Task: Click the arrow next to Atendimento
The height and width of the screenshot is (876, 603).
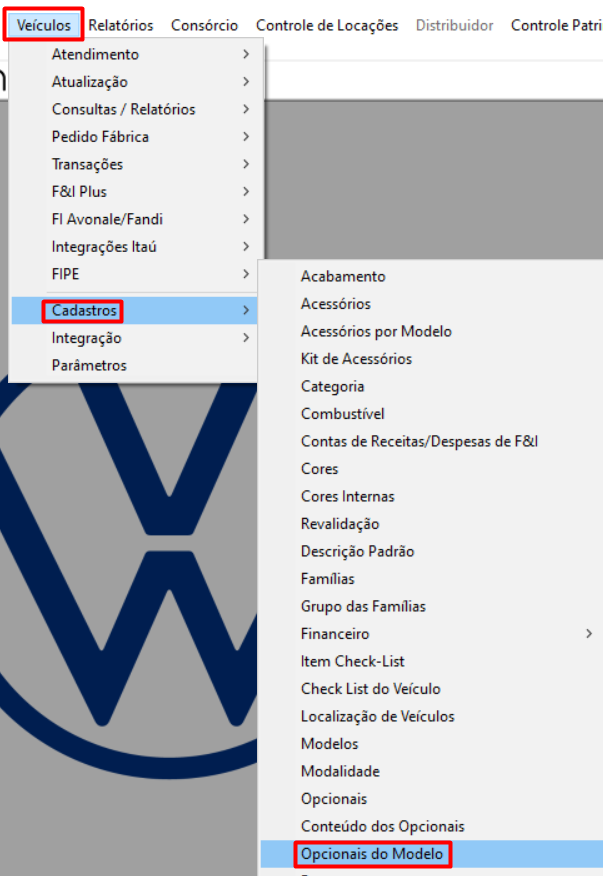Action: [x=246, y=54]
